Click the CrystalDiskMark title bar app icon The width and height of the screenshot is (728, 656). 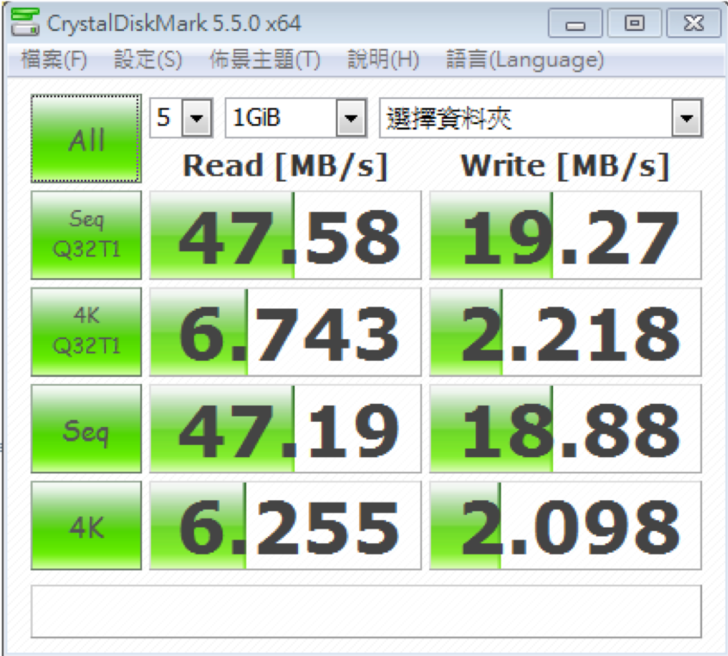click(x=29, y=22)
